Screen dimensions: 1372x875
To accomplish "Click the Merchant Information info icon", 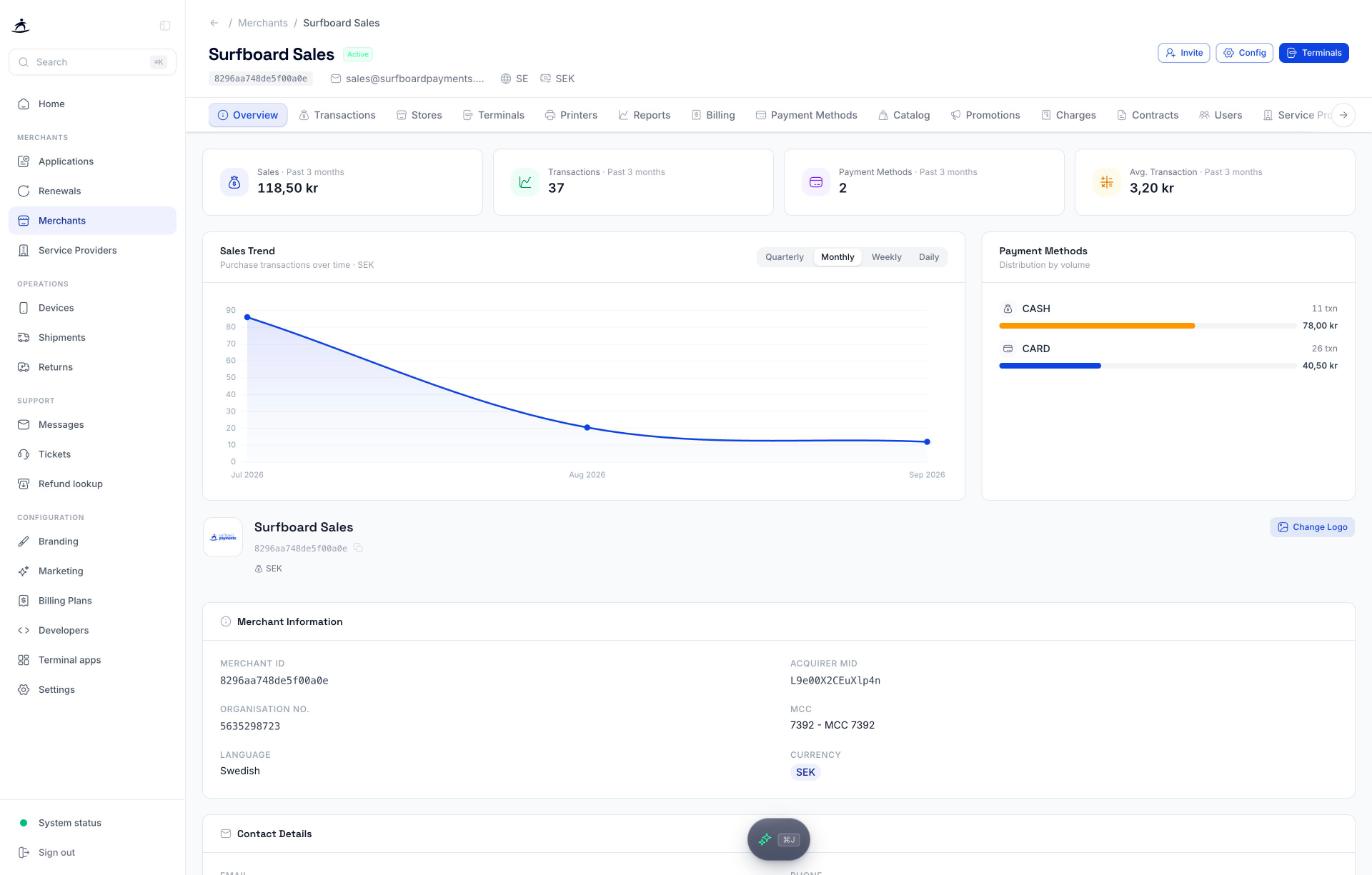I will [226, 622].
